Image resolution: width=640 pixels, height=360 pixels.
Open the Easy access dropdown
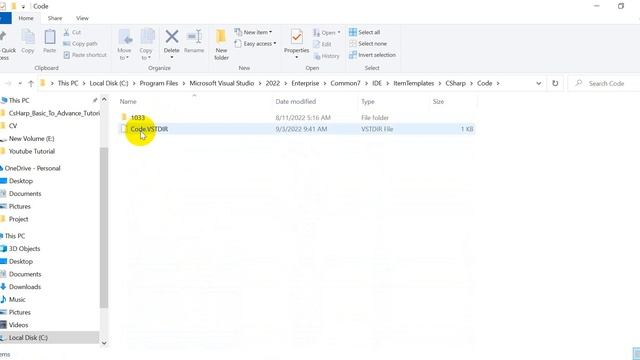(255, 43)
